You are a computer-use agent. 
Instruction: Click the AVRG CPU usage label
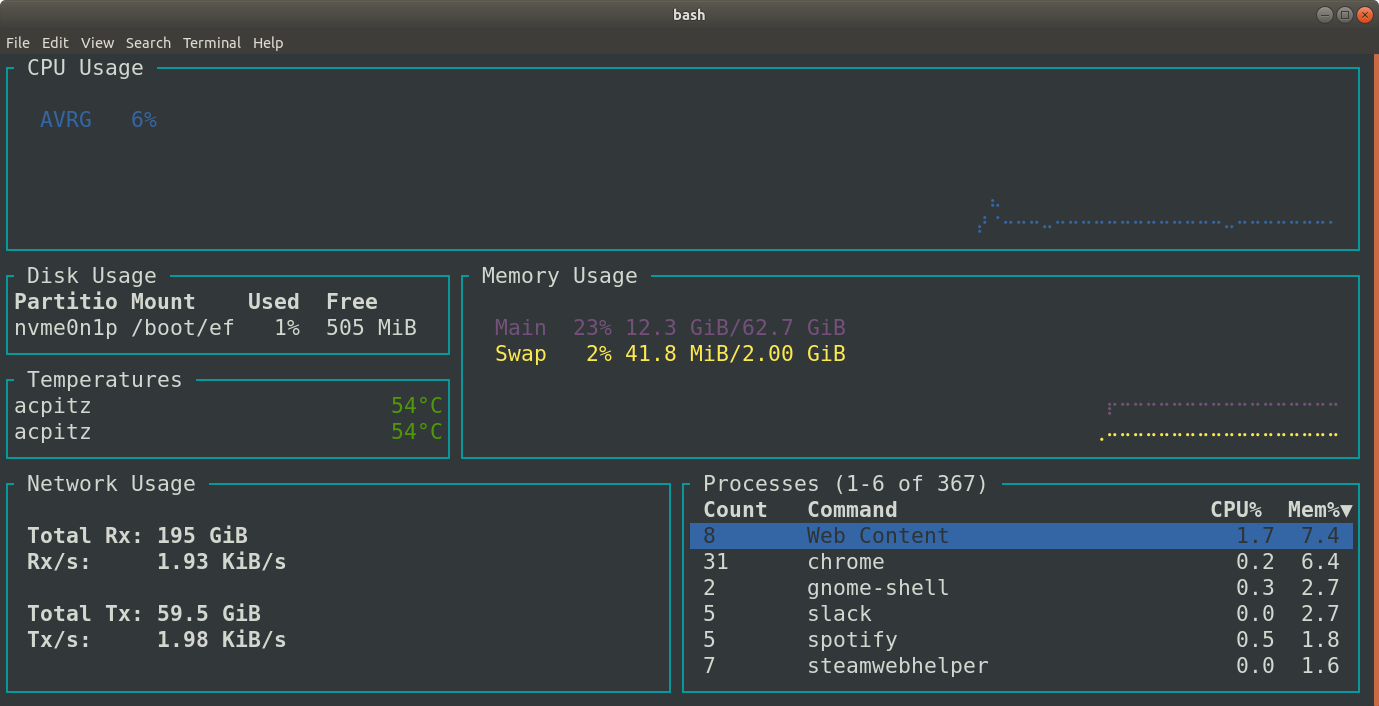tap(66, 119)
